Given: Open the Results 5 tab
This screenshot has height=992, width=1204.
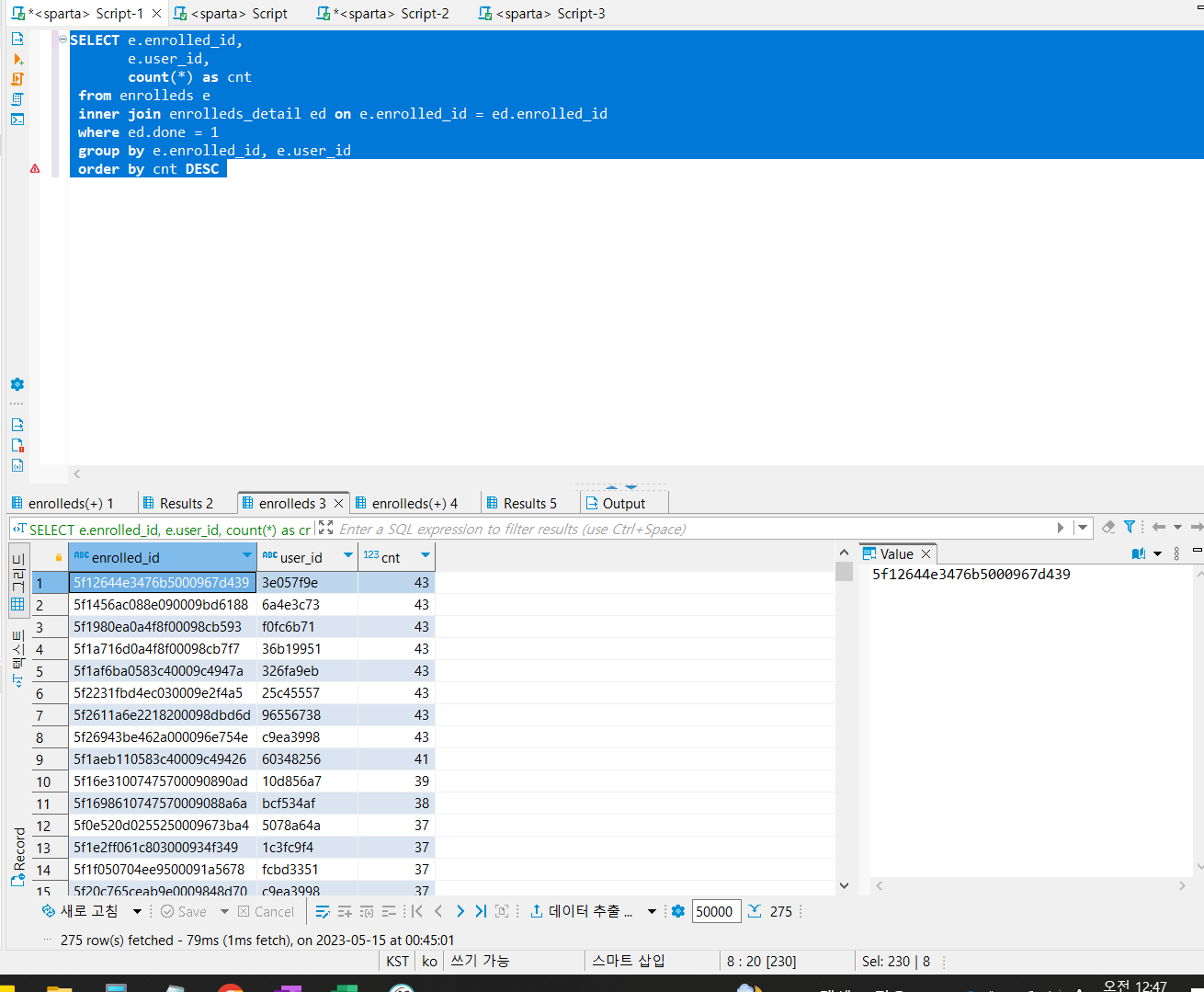Looking at the screenshot, I should (522, 503).
